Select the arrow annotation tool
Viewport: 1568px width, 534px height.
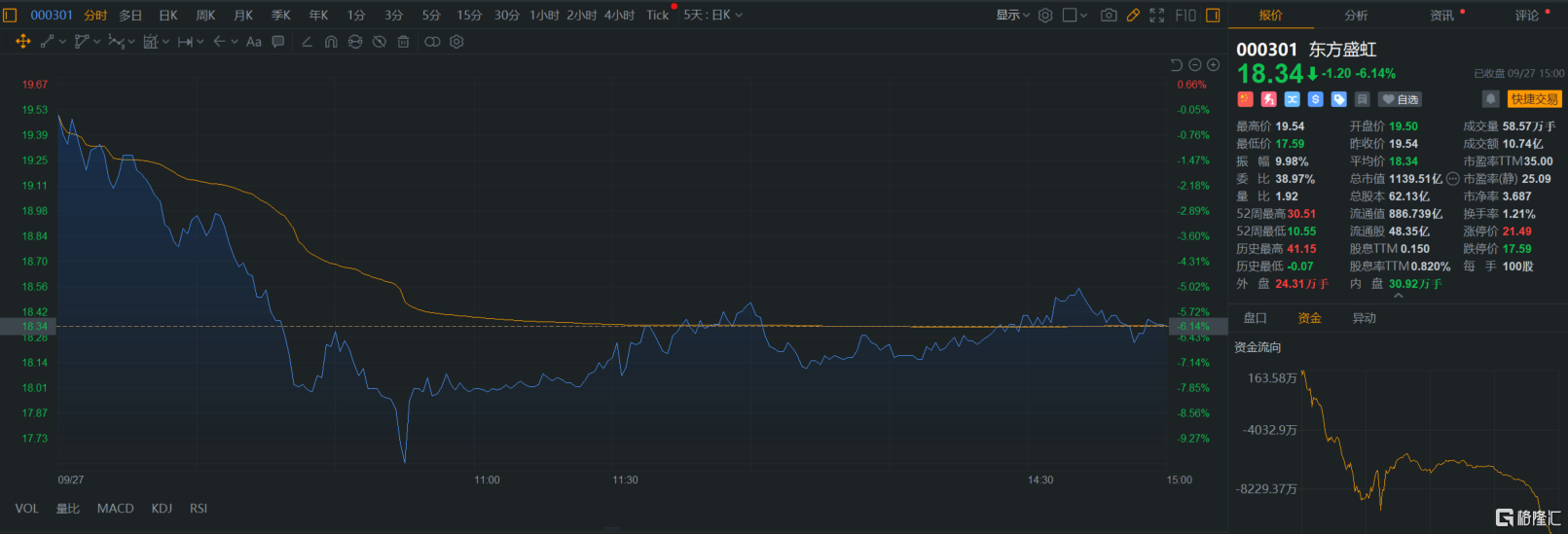point(219,42)
